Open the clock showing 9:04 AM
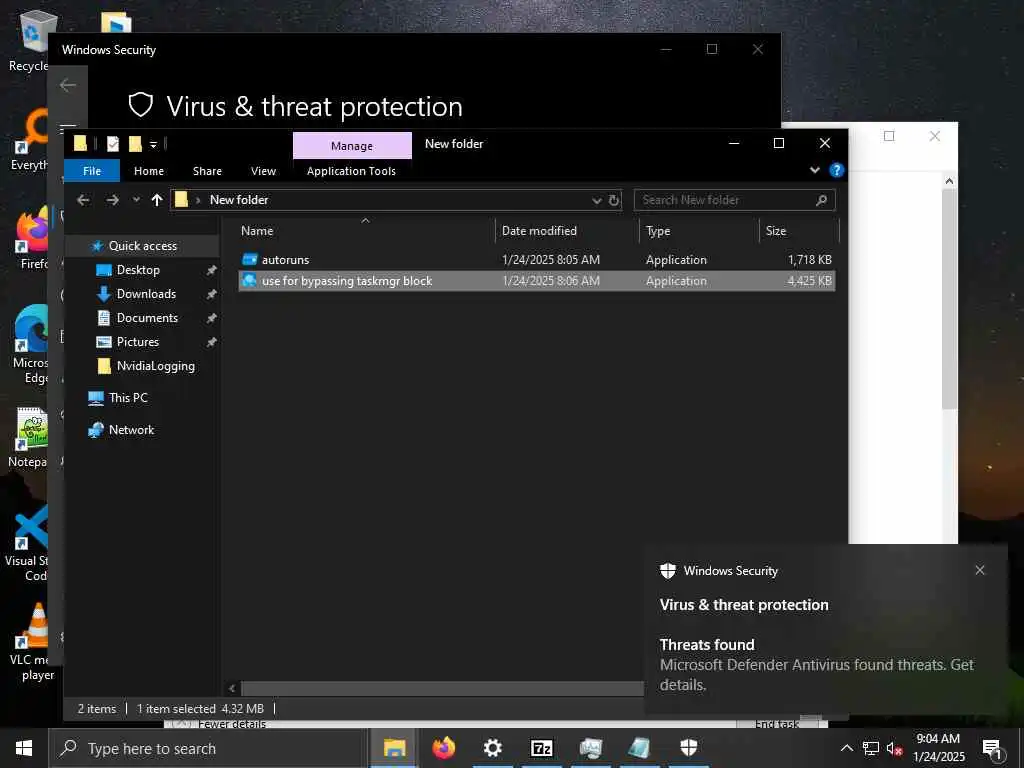The width and height of the screenshot is (1024, 768). point(938,748)
